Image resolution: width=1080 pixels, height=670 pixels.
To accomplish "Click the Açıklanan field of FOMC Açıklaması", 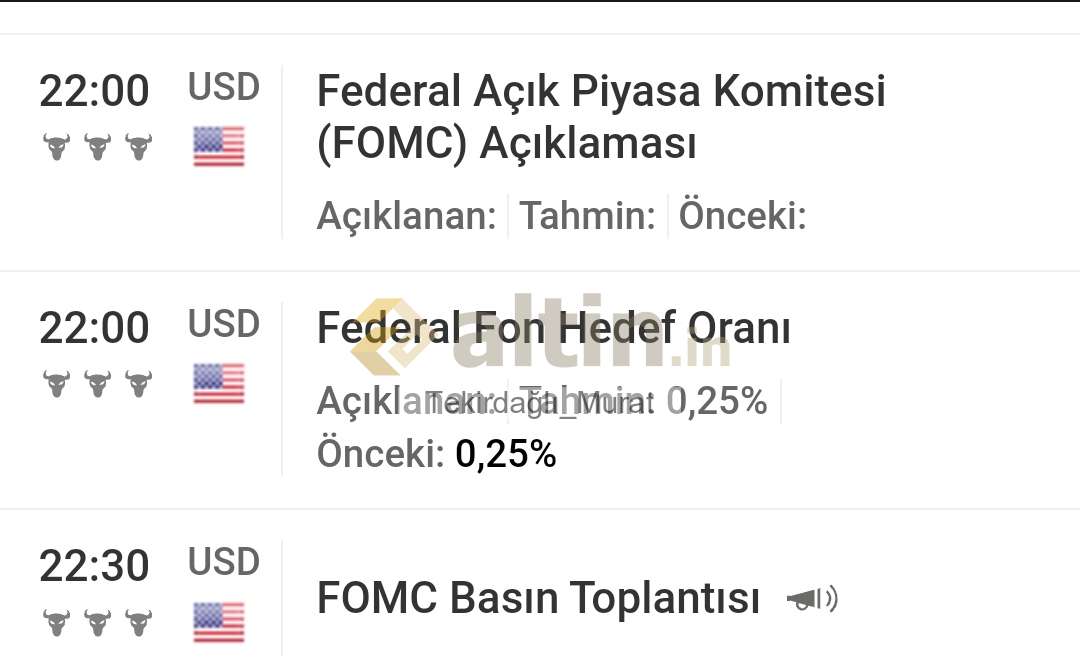I will [406, 216].
